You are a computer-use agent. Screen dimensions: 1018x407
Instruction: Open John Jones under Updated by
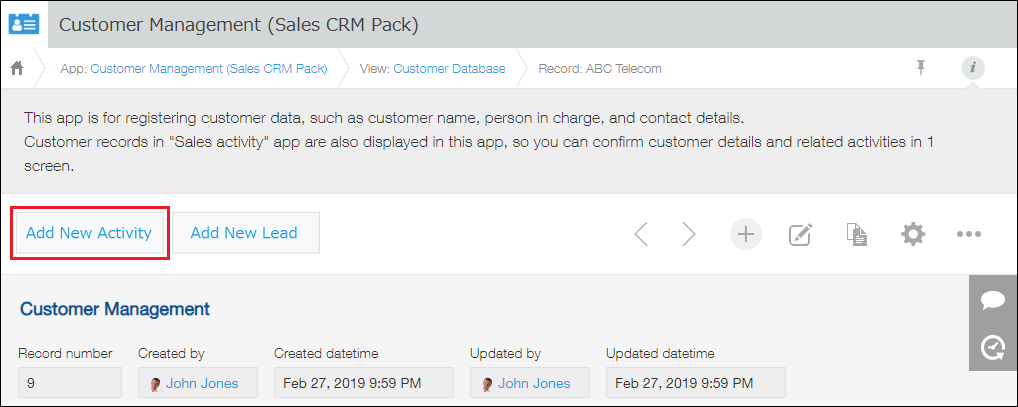(x=534, y=384)
